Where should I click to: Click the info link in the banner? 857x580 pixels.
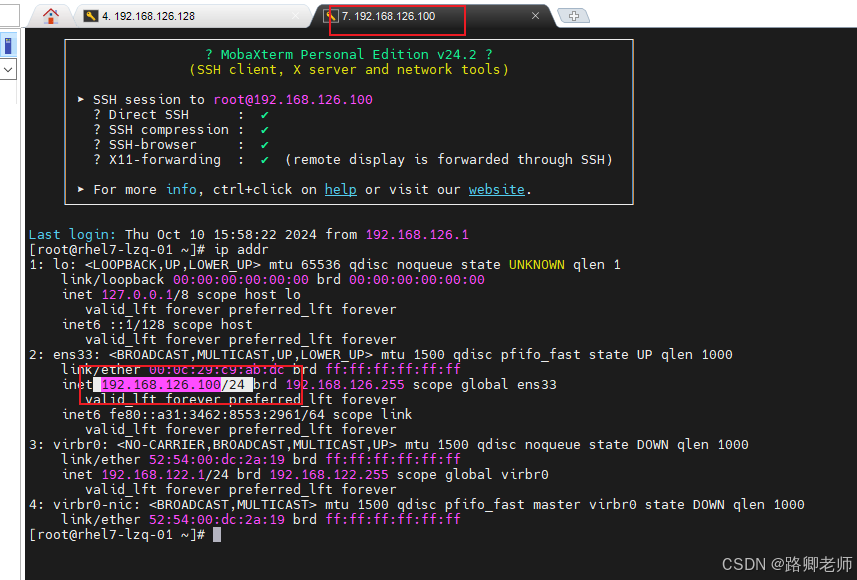[x=181, y=189]
